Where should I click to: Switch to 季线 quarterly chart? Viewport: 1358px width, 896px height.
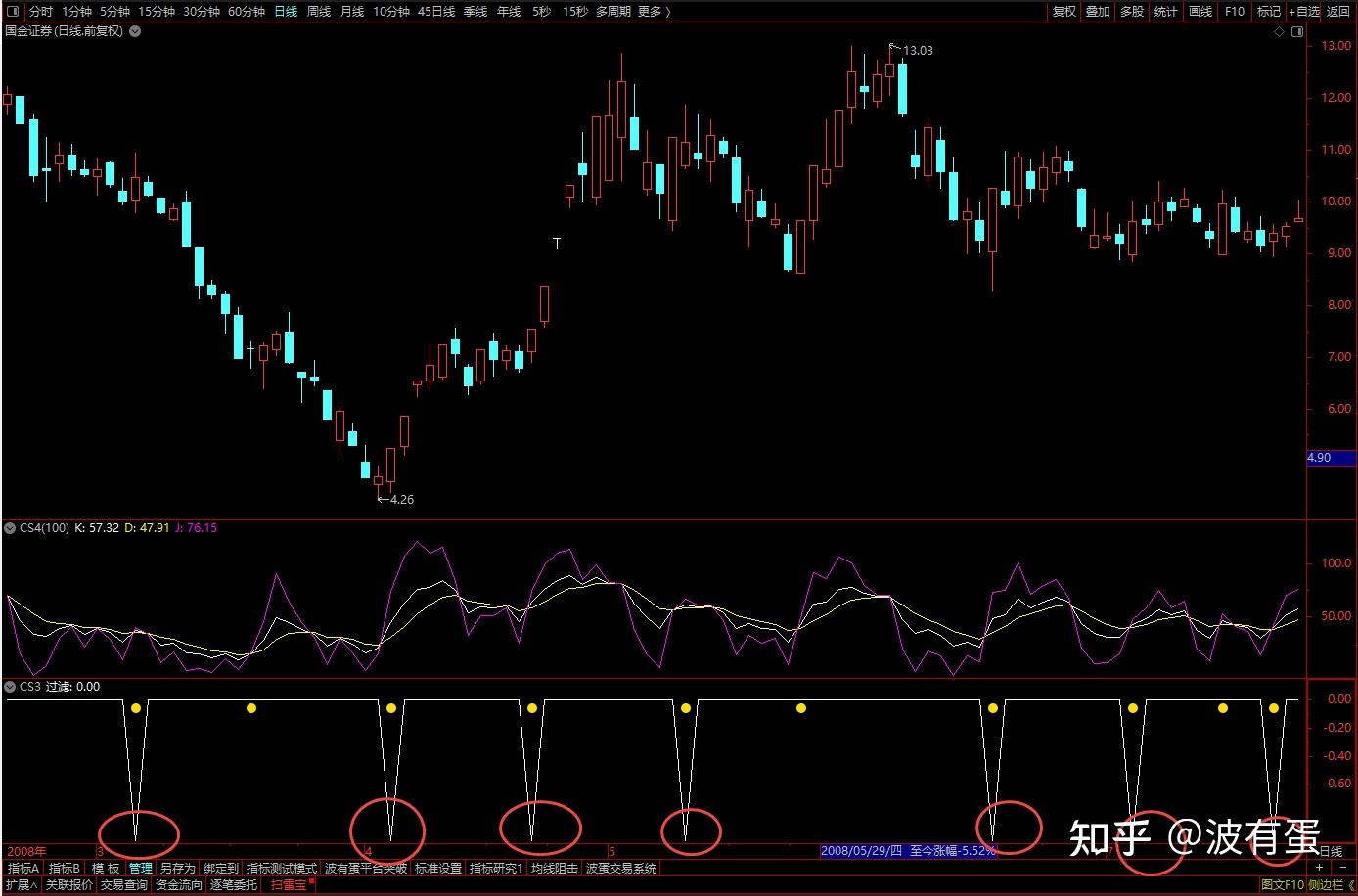pyautogui.click(x=475, y=12)
